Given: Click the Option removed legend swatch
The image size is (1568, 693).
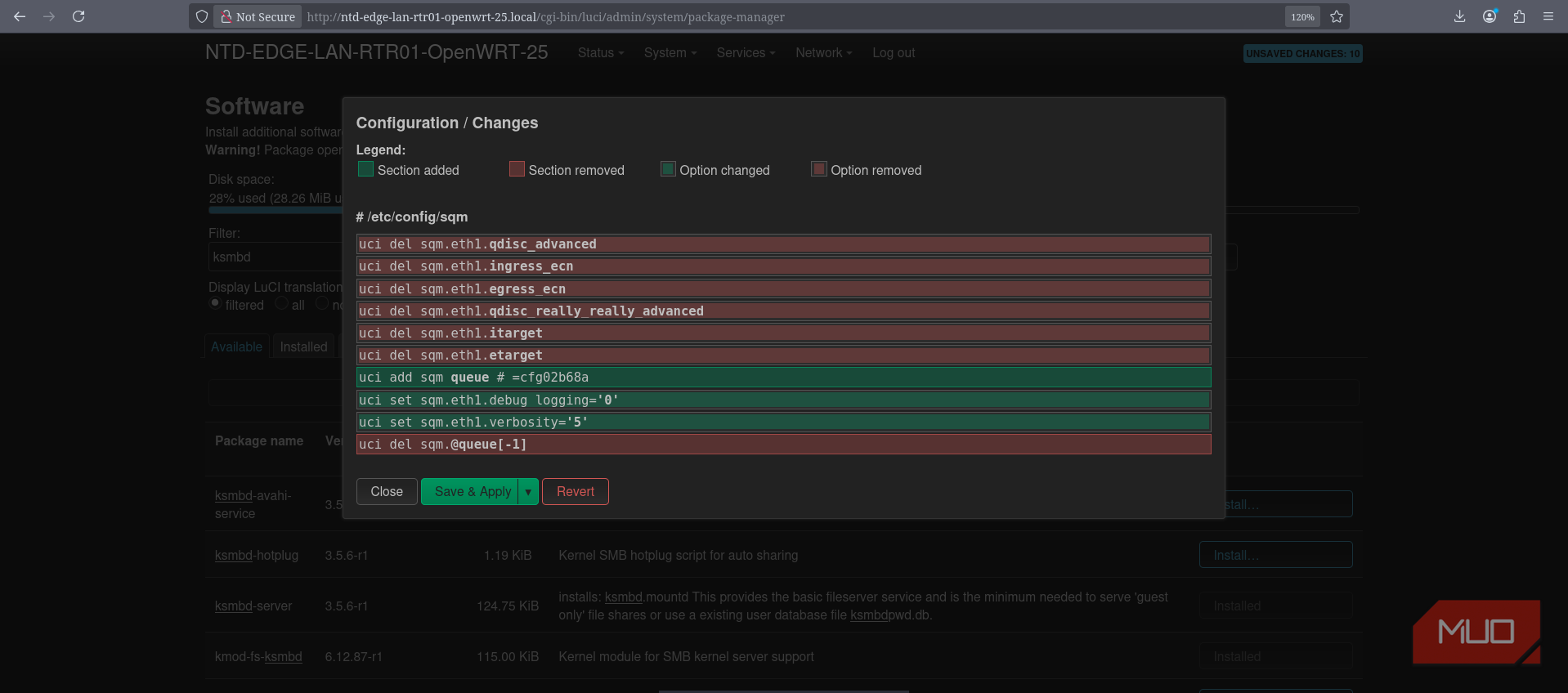Looking at the screenshot, I should pos(818,169).
